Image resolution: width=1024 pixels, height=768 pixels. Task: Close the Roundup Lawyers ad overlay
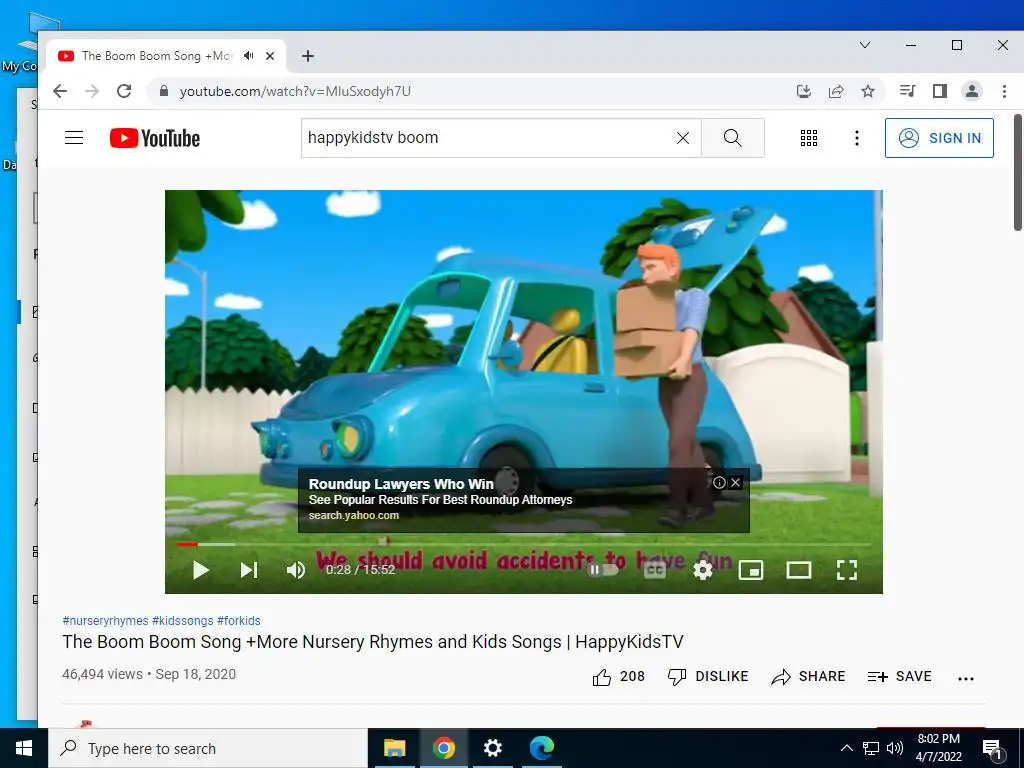point(736,483)
